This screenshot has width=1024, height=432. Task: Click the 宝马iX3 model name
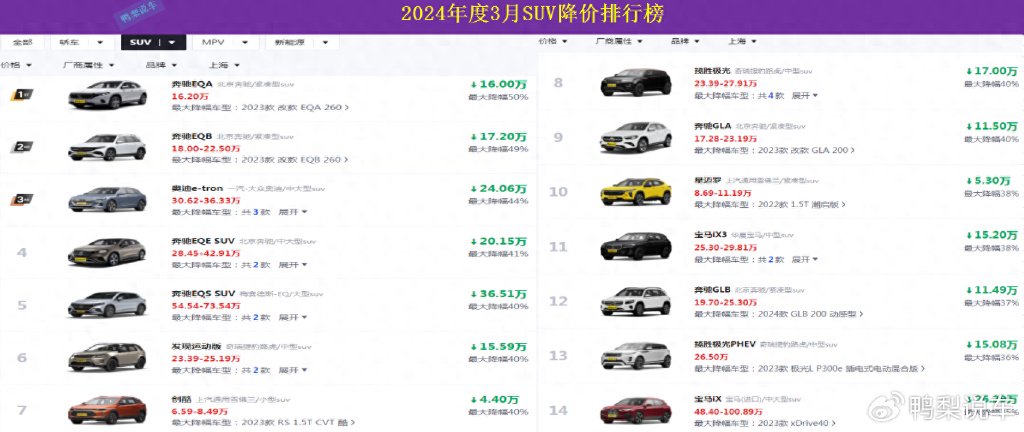pos(711,234)
